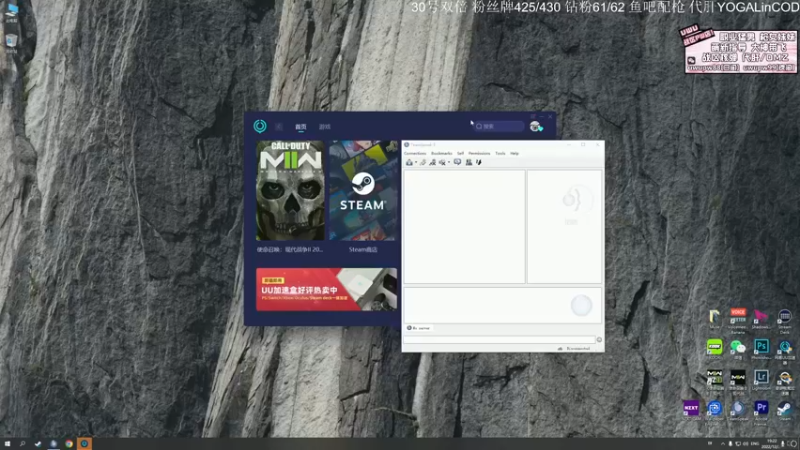Click the ENG input language indicator
Image resolution: width=800 pixels, height=450 pixels.
pos(755,444)
